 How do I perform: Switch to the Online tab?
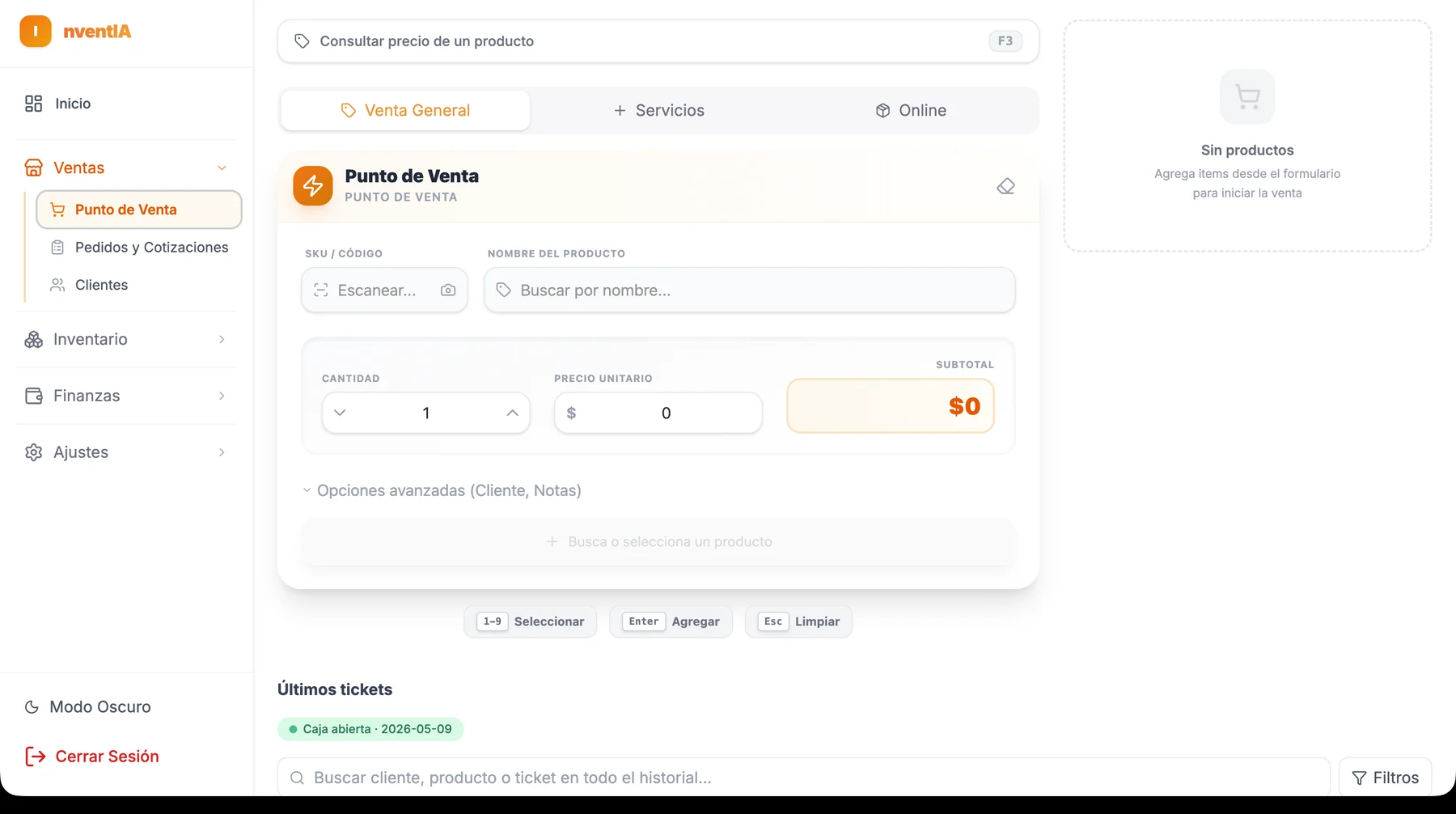(911, 110)
